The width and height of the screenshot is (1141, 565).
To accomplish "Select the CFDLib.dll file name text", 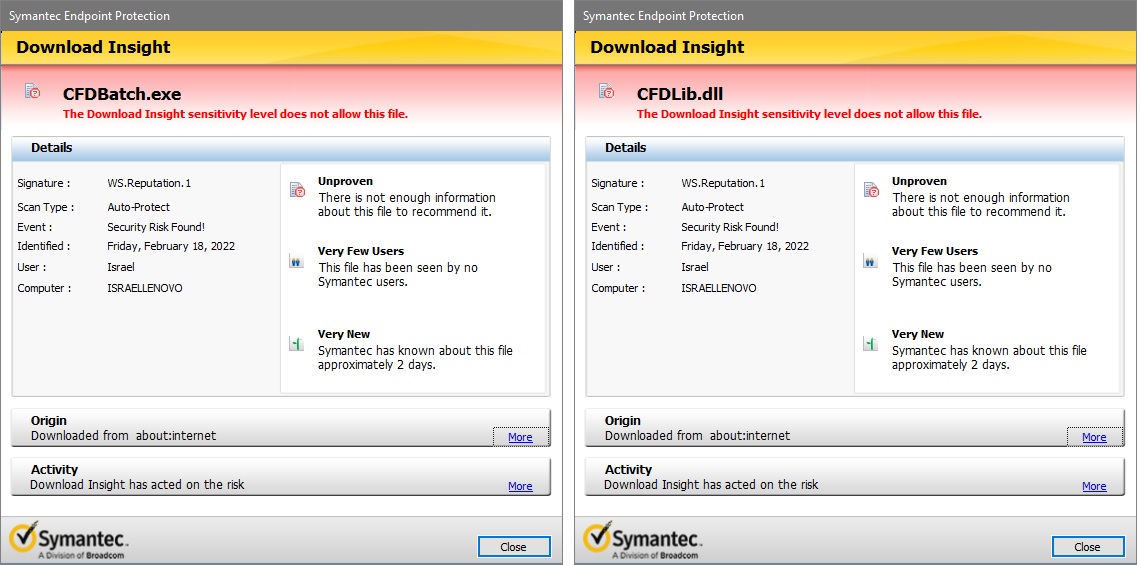I will coord(680,94).
